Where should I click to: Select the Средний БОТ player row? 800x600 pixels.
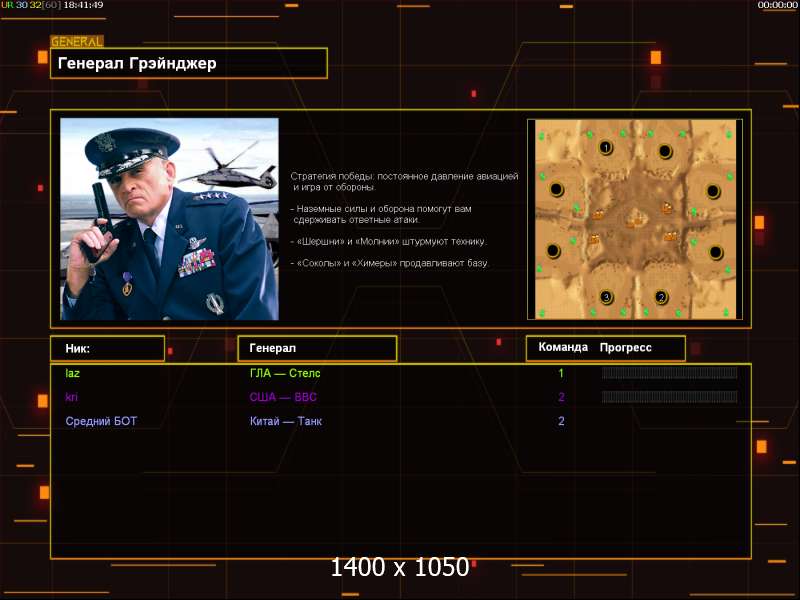click(101, 421)
